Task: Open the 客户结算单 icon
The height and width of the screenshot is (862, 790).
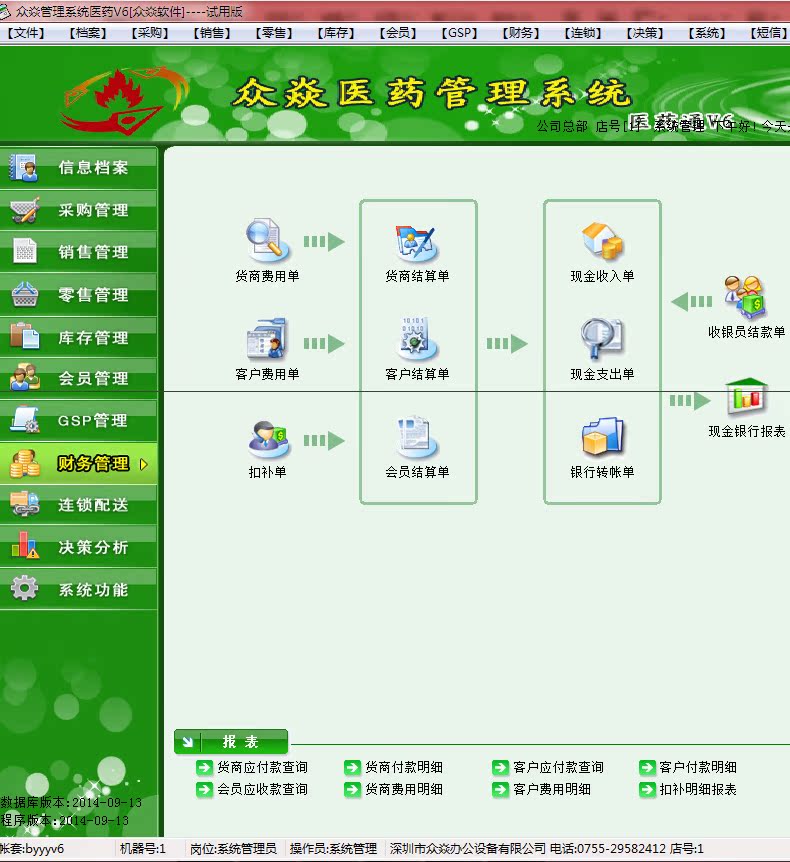Action: coord(416,338)
